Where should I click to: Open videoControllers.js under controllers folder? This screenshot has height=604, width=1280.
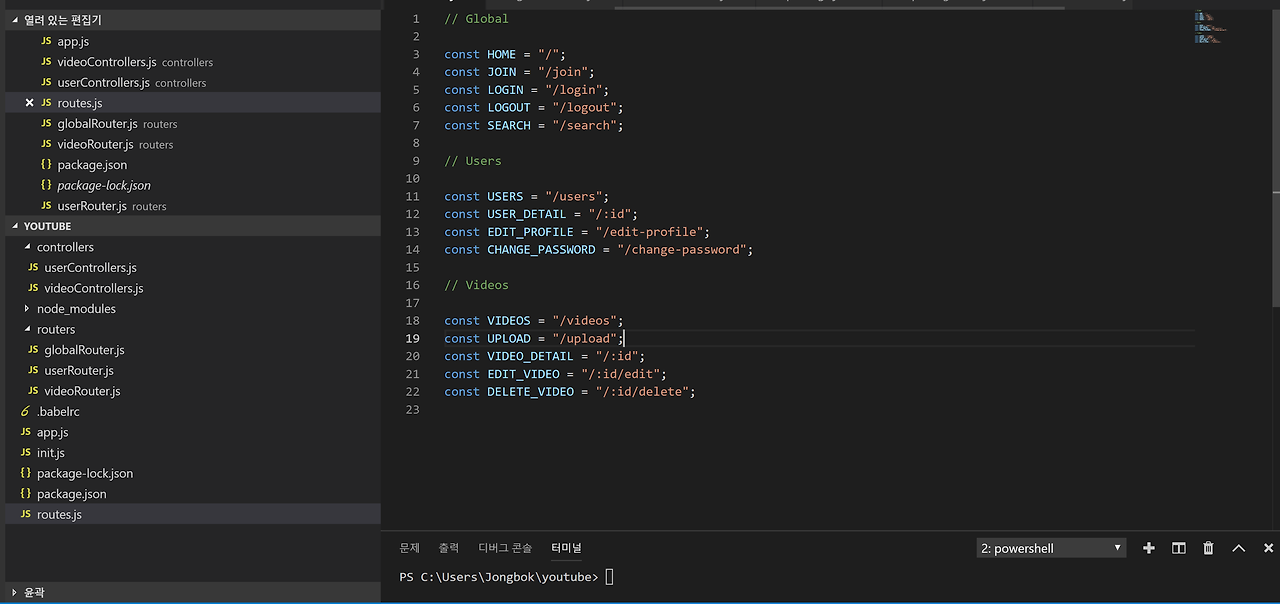pyautogui.click(x=193, y=288)
